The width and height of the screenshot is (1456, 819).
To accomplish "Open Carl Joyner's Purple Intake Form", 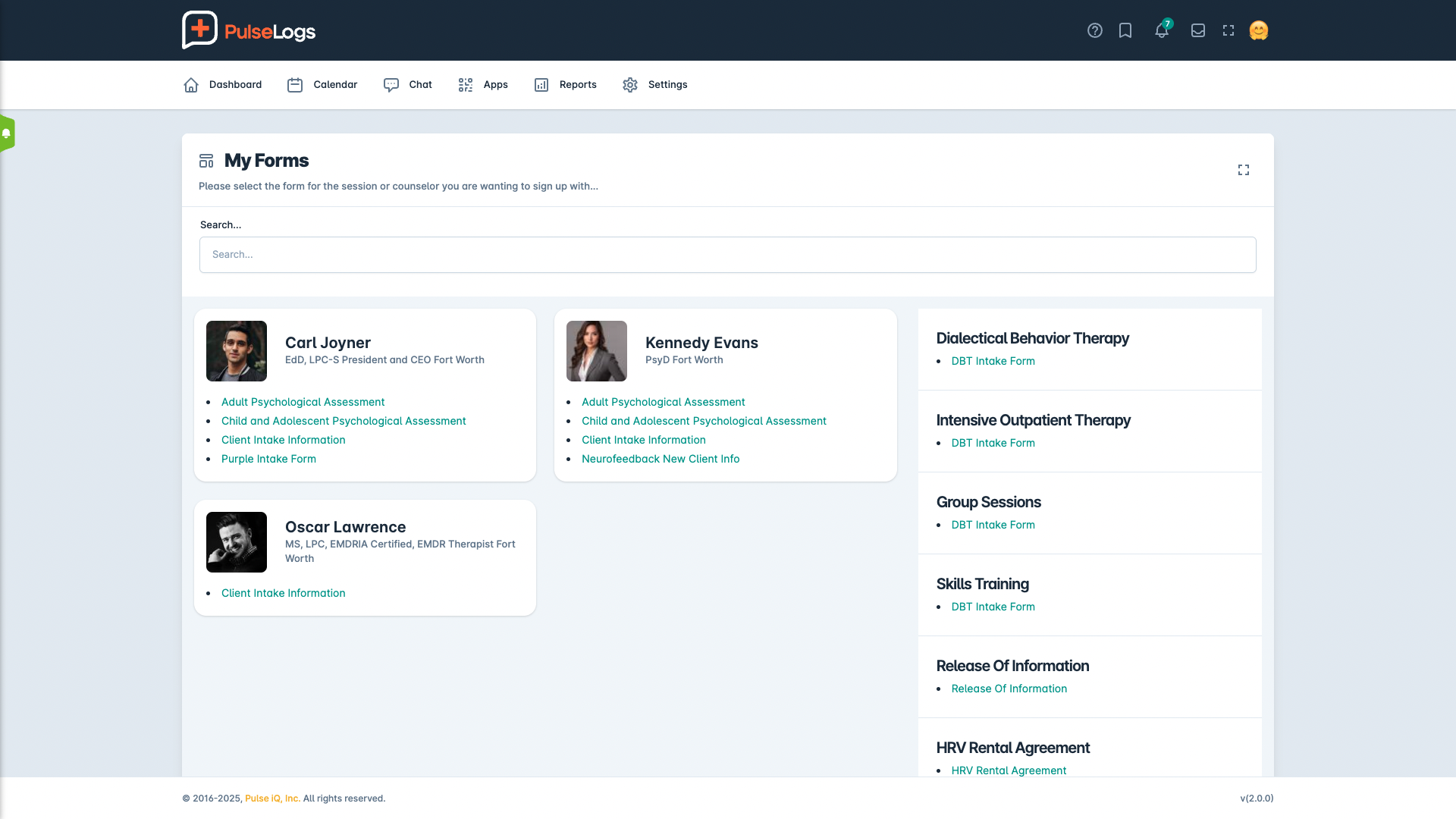I will [x=268, y=459].
